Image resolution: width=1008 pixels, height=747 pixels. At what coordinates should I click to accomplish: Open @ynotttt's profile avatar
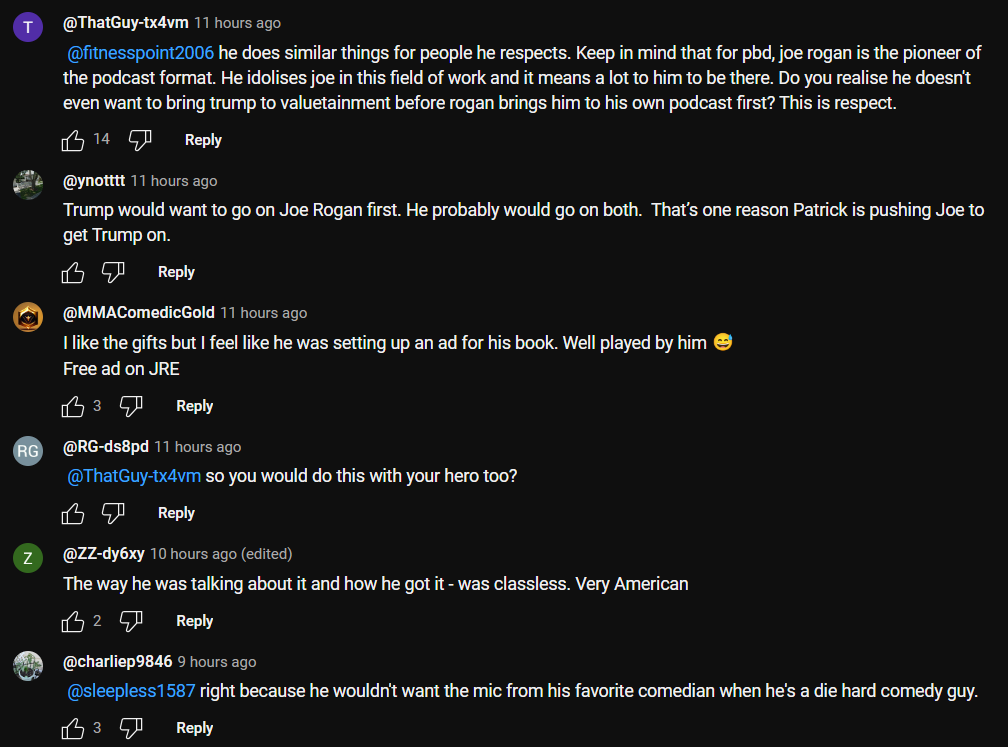coord(28,184)
